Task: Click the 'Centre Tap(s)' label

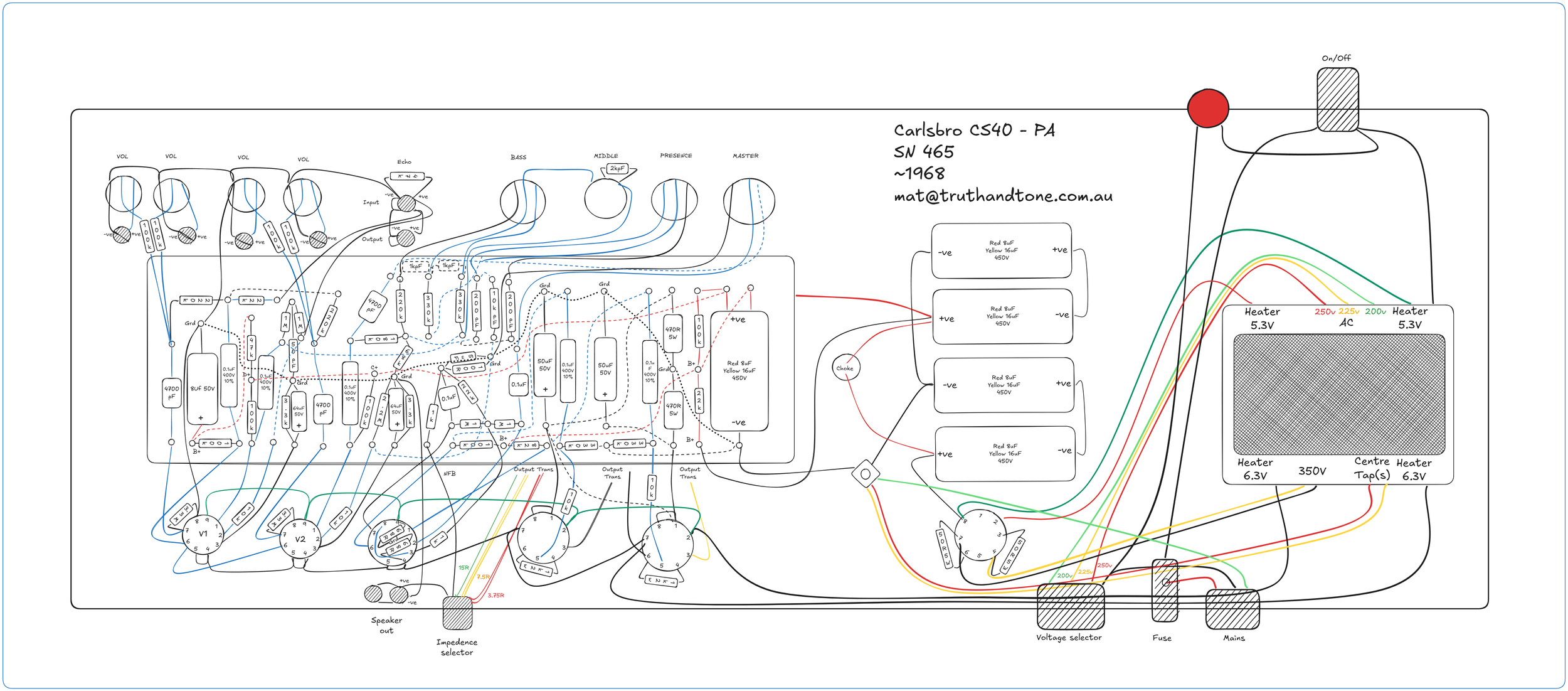Action: (x=1372, y=468)
